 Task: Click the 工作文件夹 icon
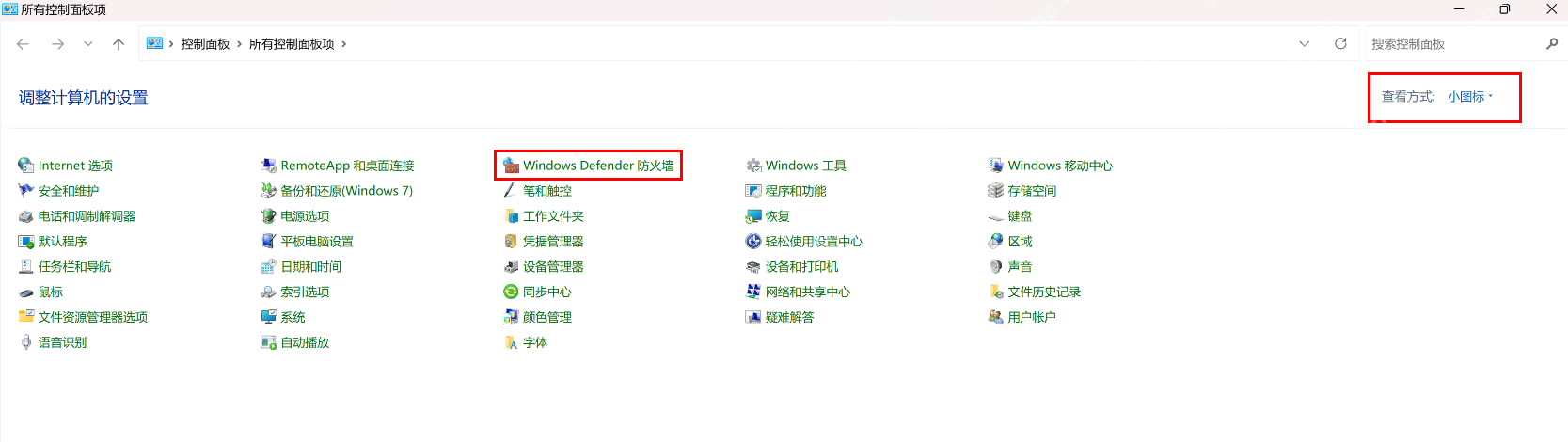[x=511, y=216]
